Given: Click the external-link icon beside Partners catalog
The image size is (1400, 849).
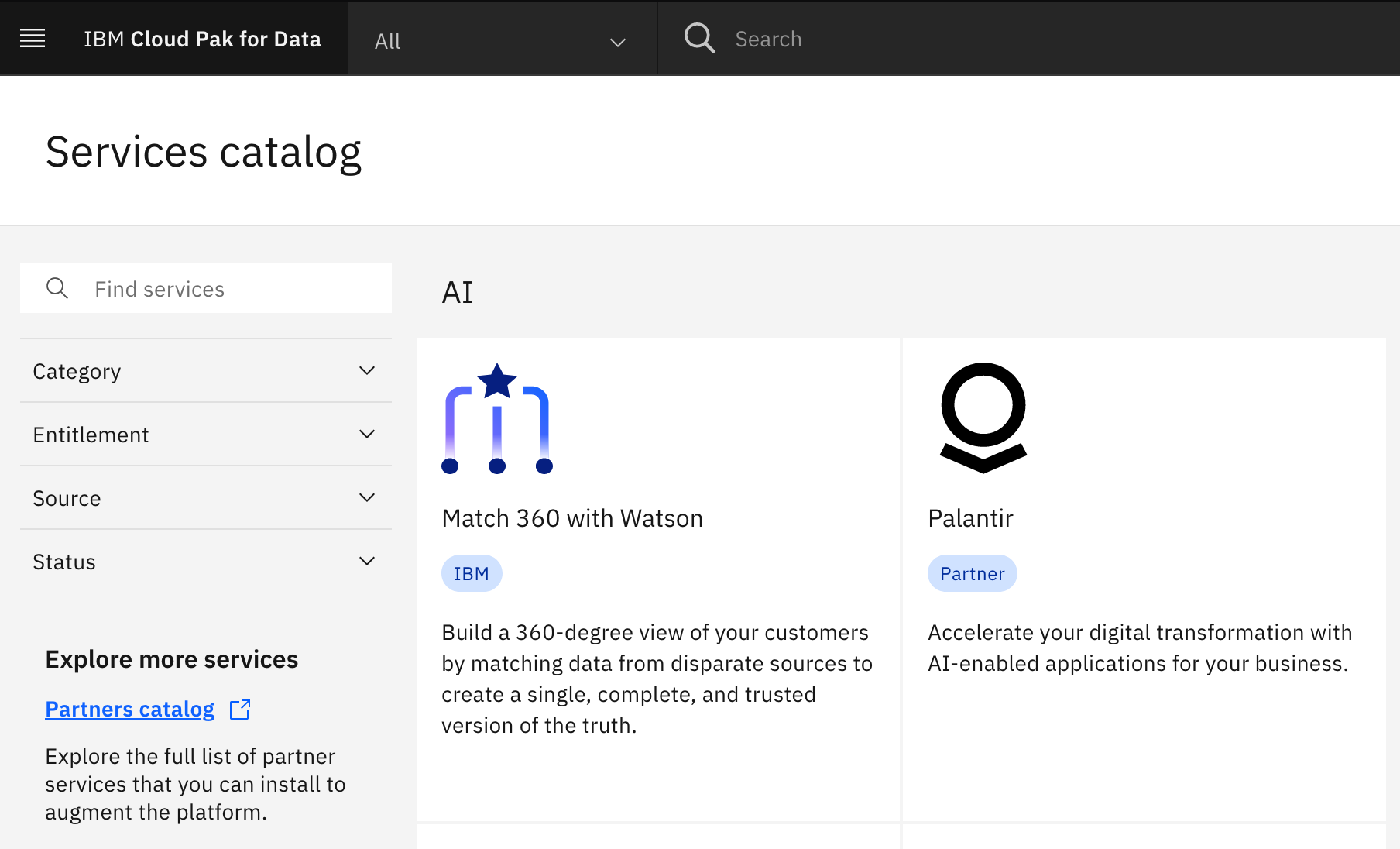Looking at the screenshot, I should 241,709.
